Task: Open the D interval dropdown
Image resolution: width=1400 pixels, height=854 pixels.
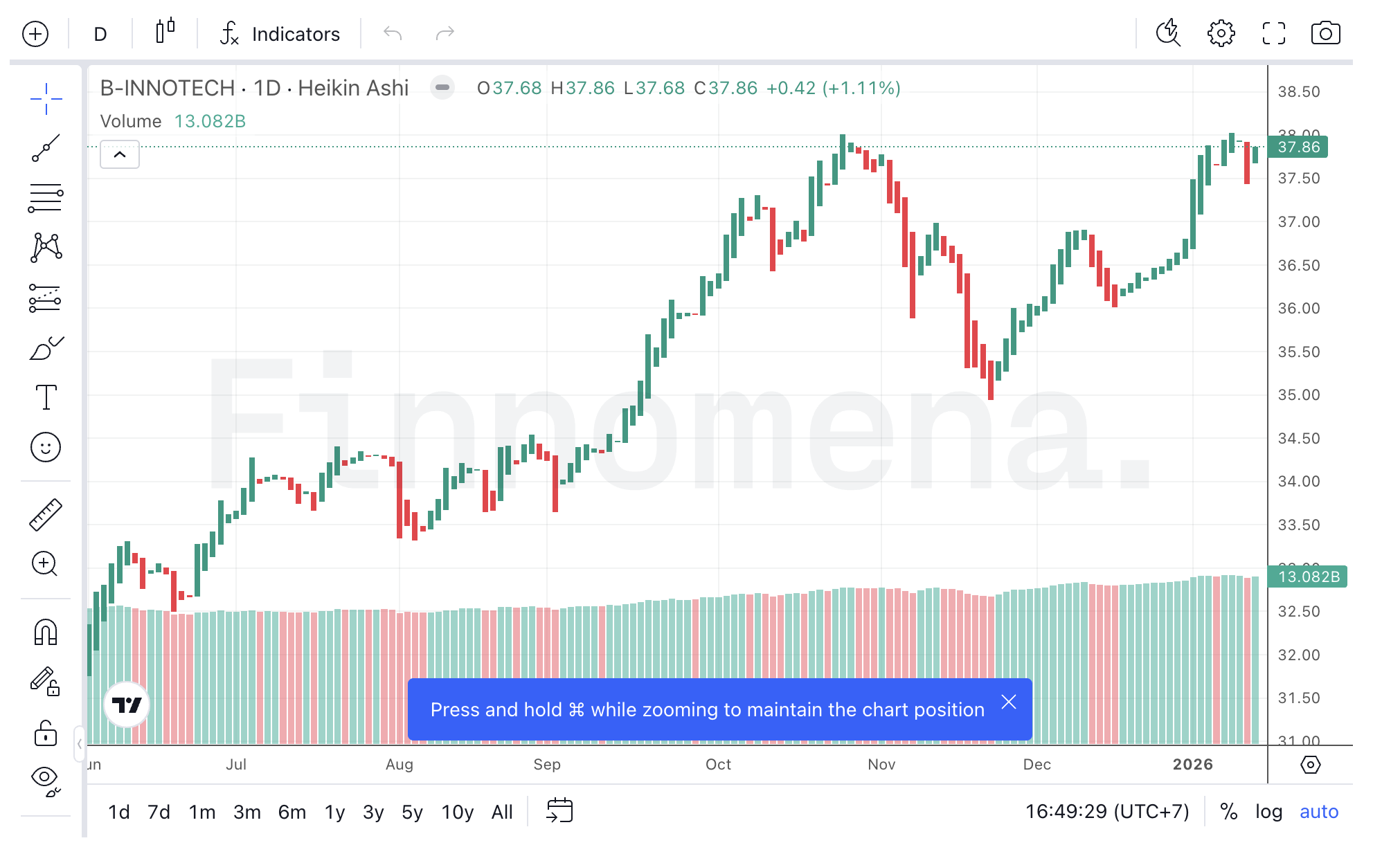Action: click(100, 33)
